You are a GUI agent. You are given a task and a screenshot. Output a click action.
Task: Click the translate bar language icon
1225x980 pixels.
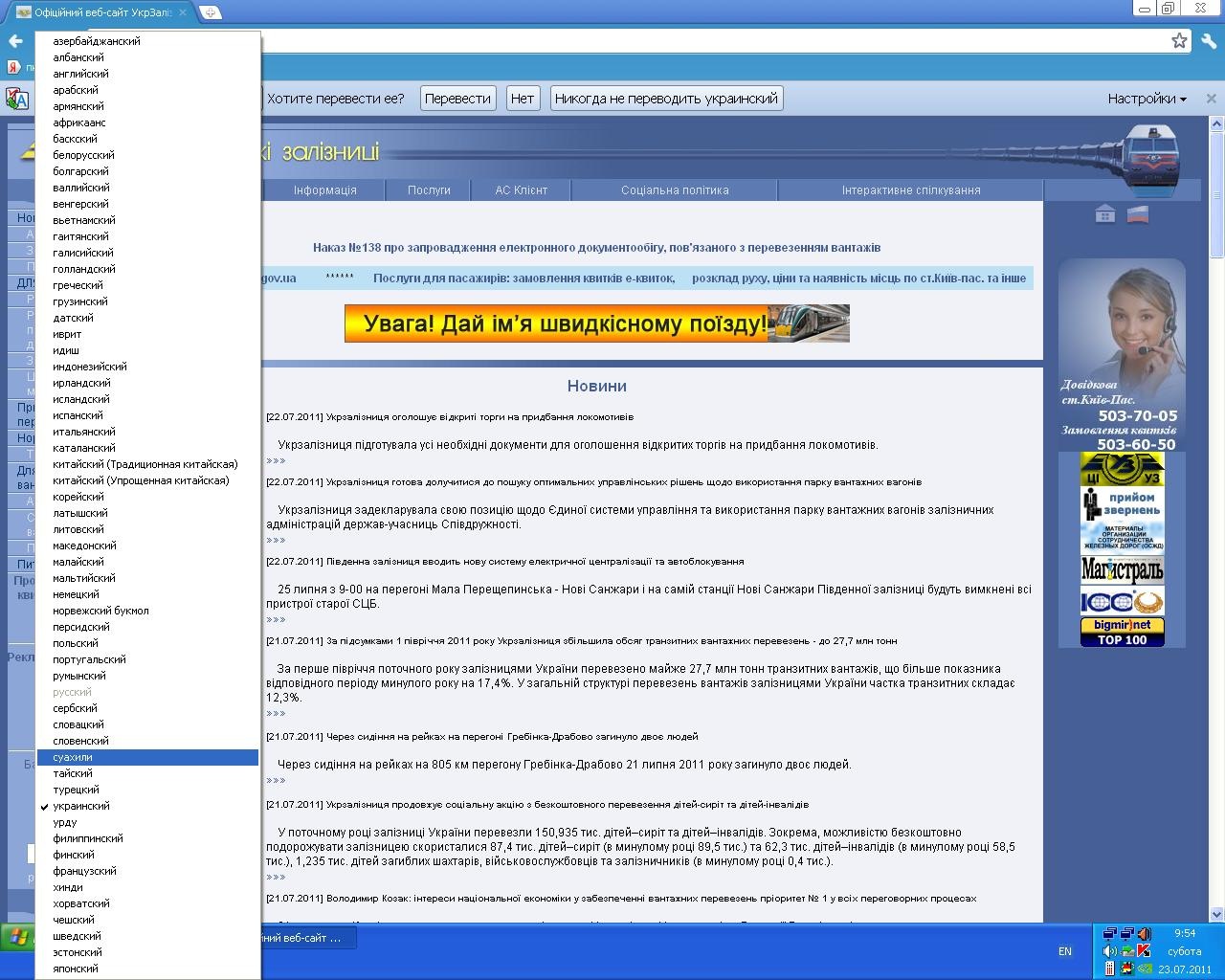point(17,99)
